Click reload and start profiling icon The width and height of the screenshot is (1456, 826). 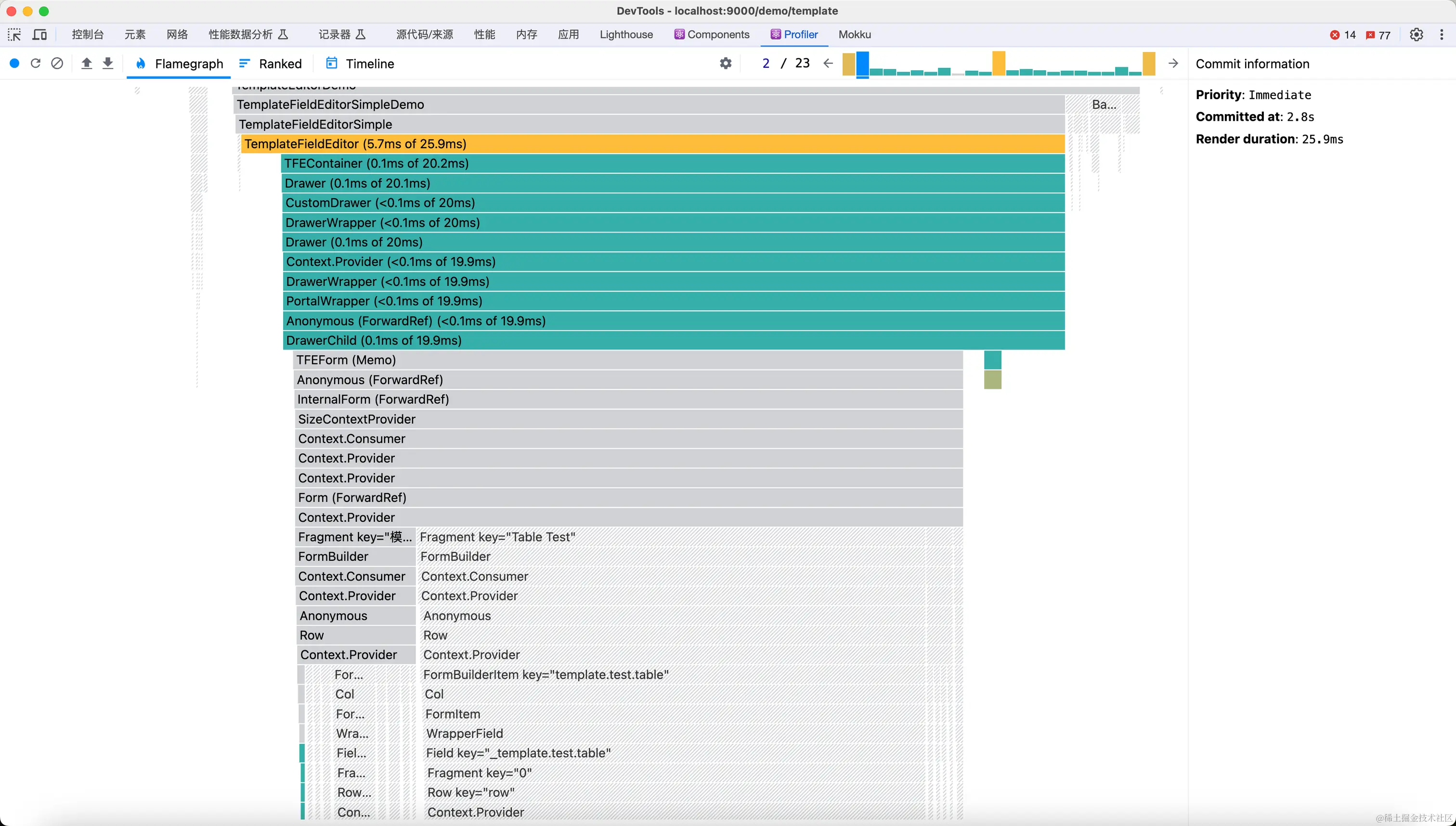(x=35, y=64)
